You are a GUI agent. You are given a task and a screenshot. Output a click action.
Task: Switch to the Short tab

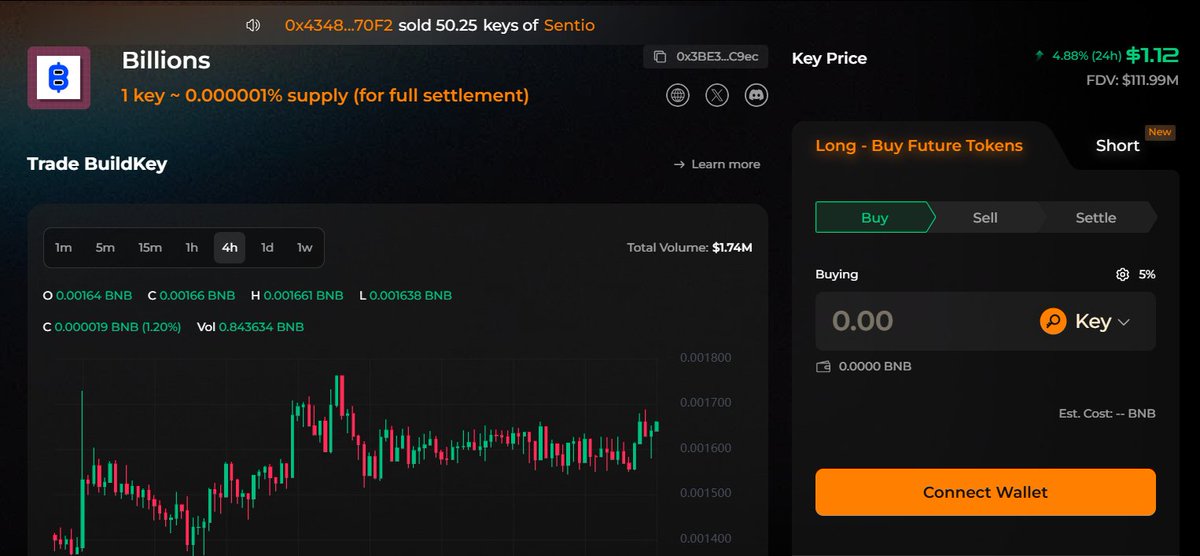[x=1117, y=146]
